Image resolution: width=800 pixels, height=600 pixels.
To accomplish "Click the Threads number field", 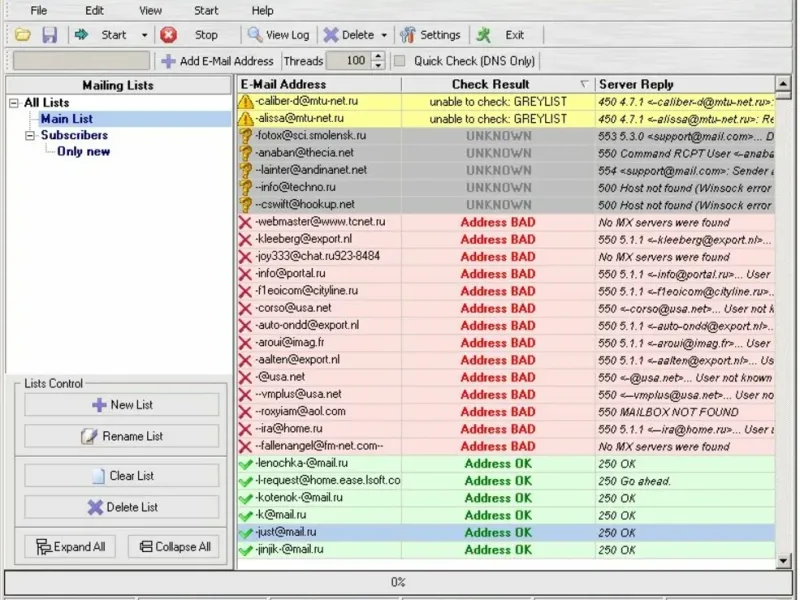I will coord(349,61).
